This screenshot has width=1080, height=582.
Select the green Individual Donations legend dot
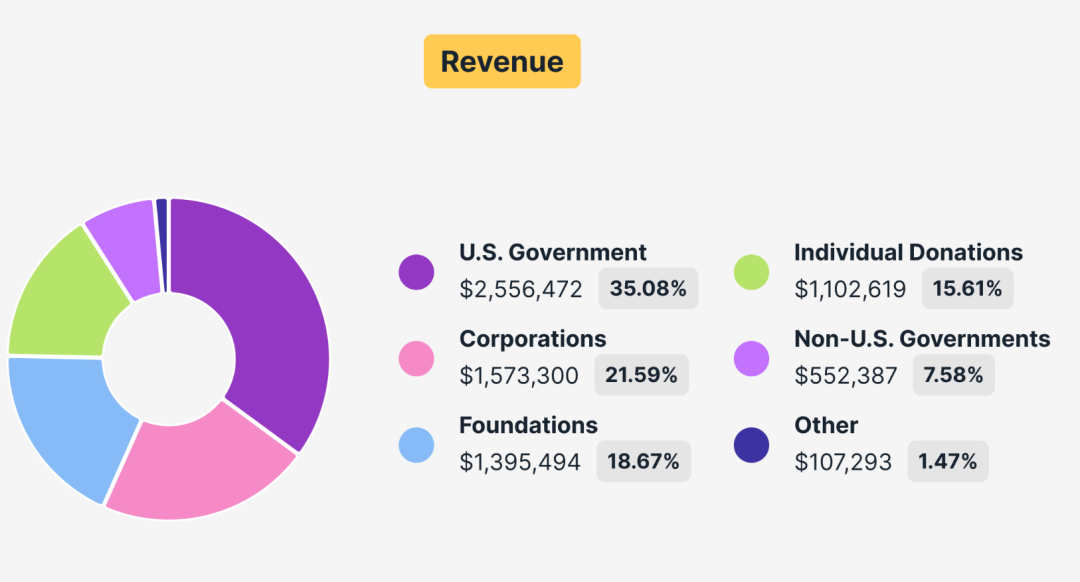[751, 272]
